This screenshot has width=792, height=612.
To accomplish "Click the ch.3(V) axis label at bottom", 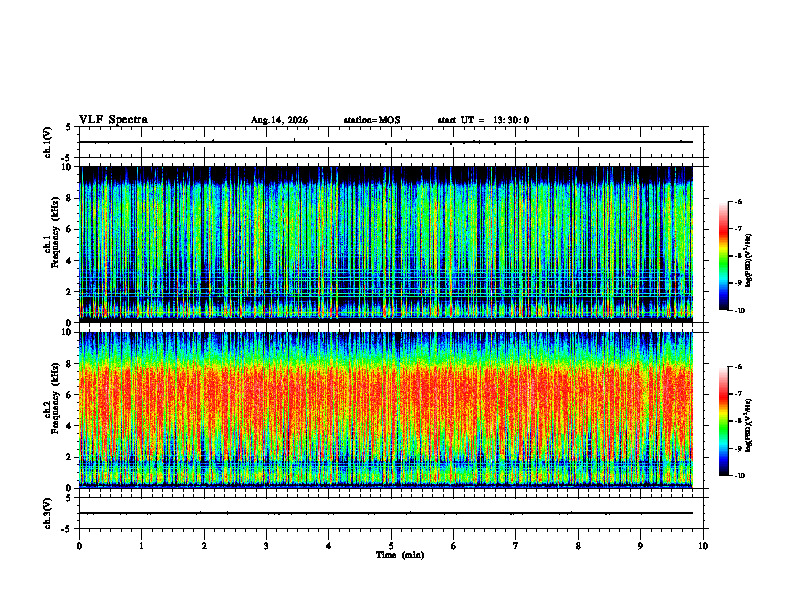I will [47, 513].
